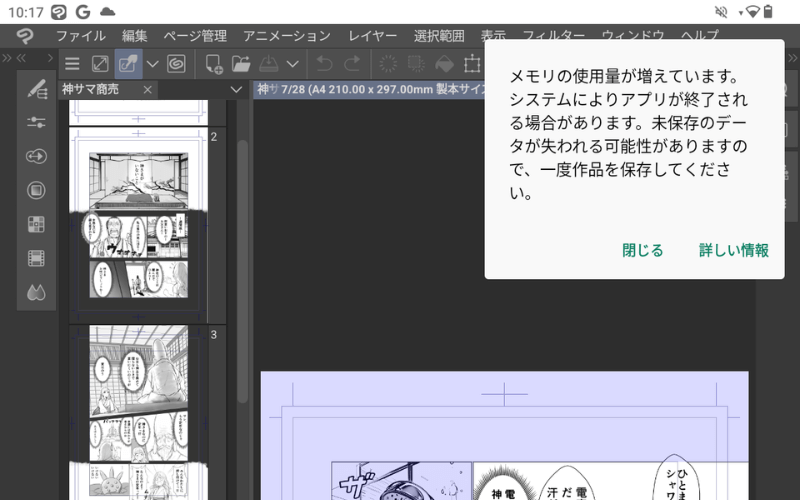Click the page manager vertical scrollbar

(243, 270)
